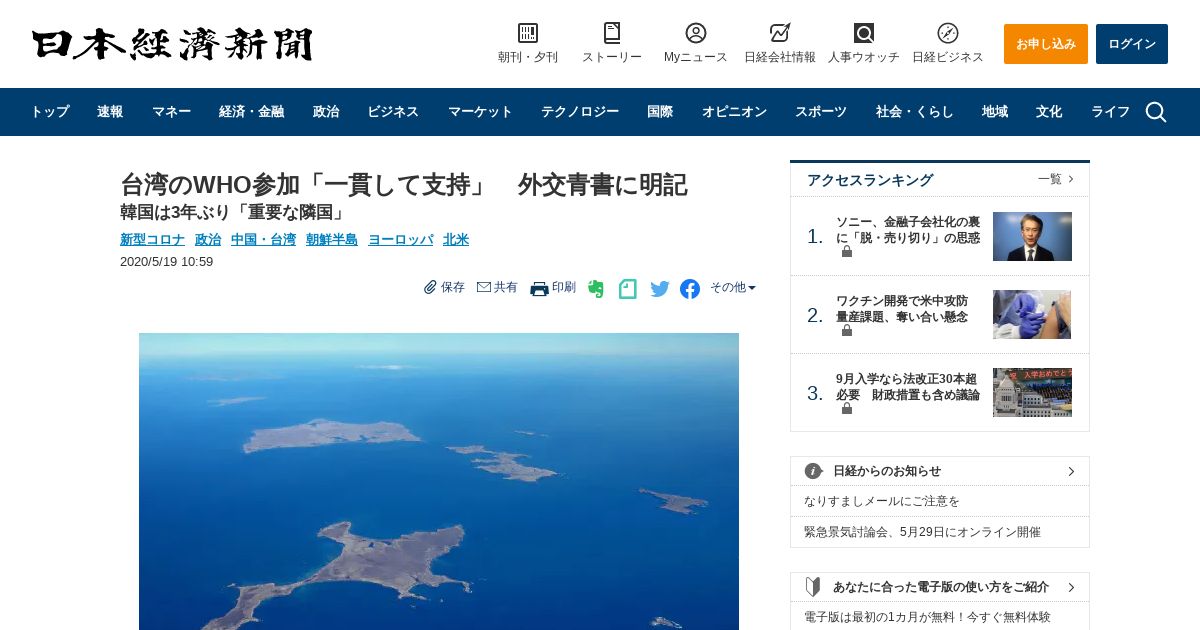Click the info icon beside 日経からのお知らせ

tap(814, 471)
